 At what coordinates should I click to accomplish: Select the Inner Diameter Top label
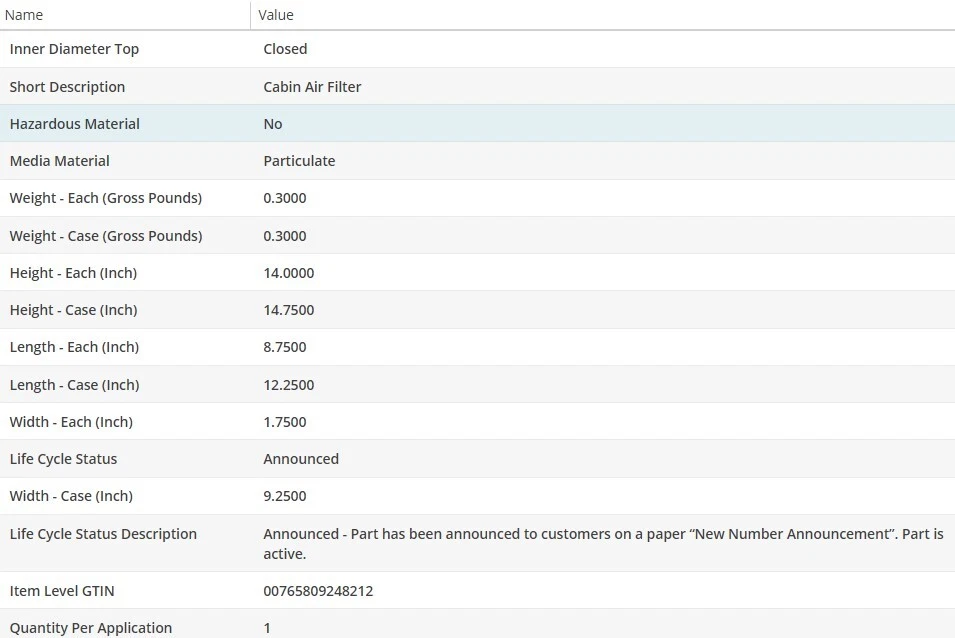click(74, 49)
